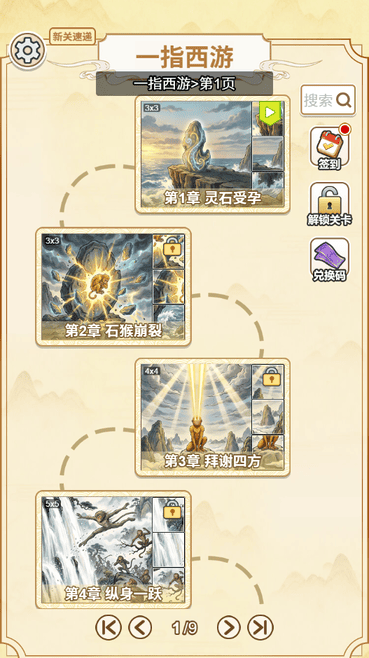The image size is (369, 658).
Task: Click the 一指西游>第1页 breadcrumb bar
Action: (x=184, y=84)
